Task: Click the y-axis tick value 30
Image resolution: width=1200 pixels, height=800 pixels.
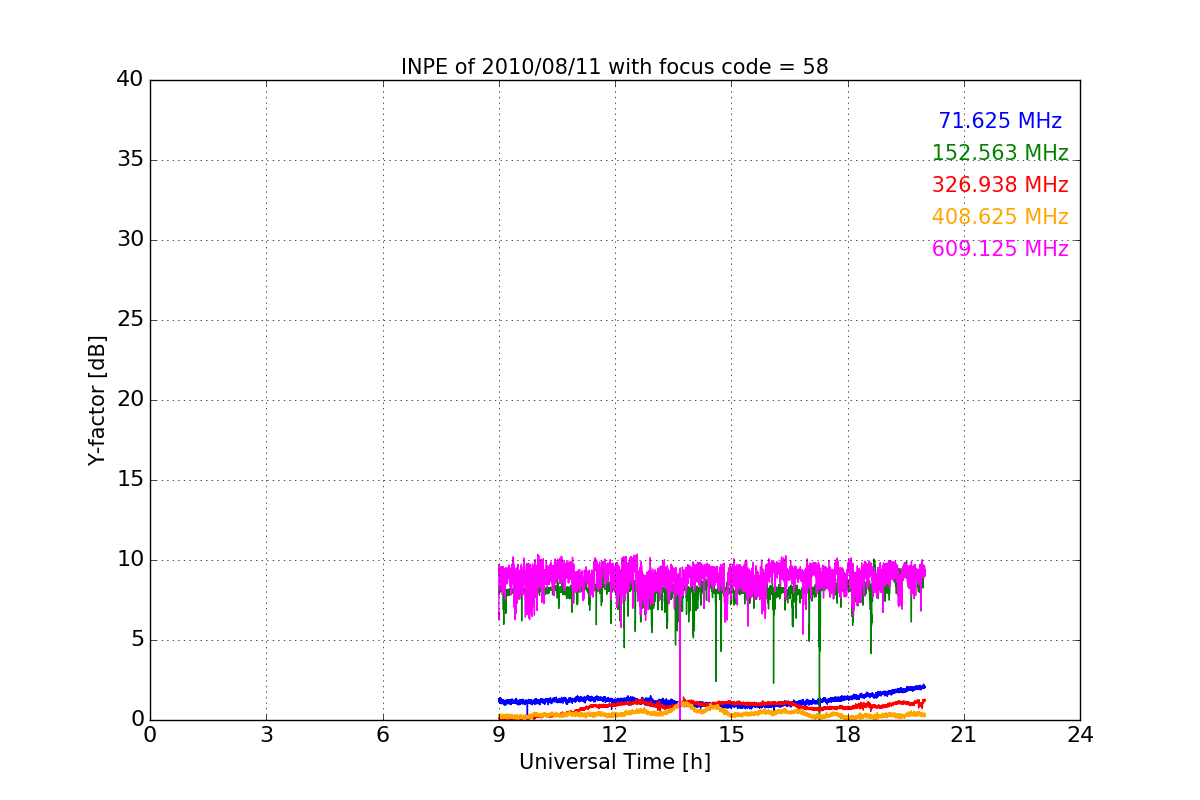Action: pyautogui.click(x=130, y=240)
